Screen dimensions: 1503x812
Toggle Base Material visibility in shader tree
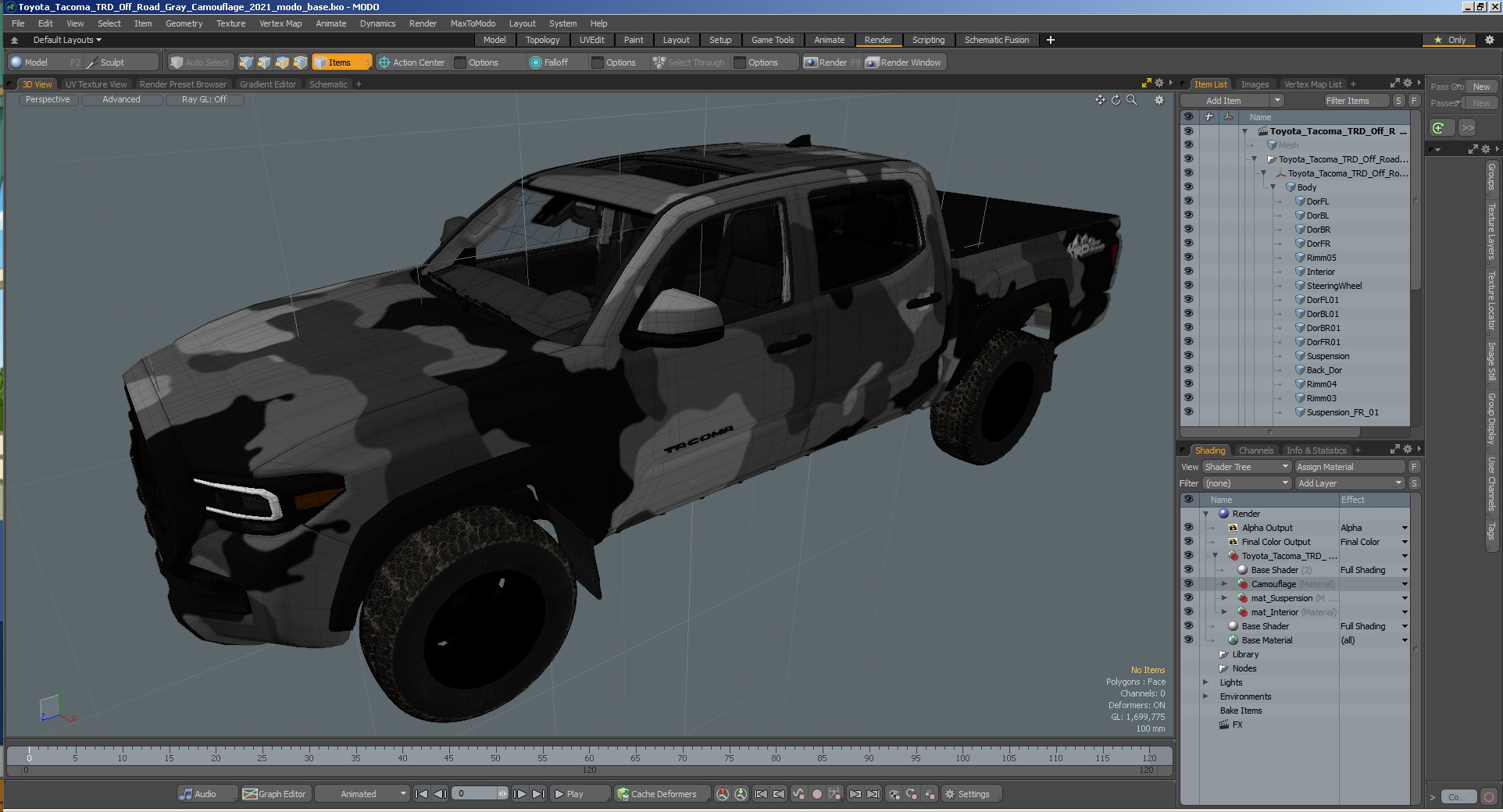coord(1188,640)
